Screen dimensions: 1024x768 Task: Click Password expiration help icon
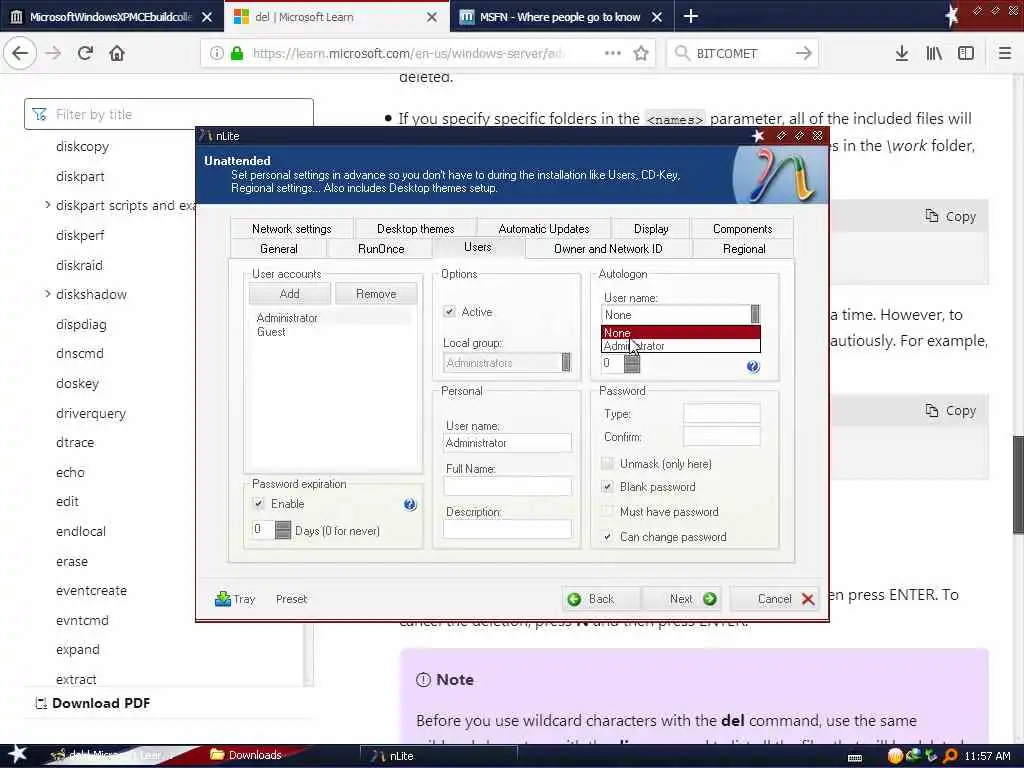pyautogui.click(x=410, y=504)
